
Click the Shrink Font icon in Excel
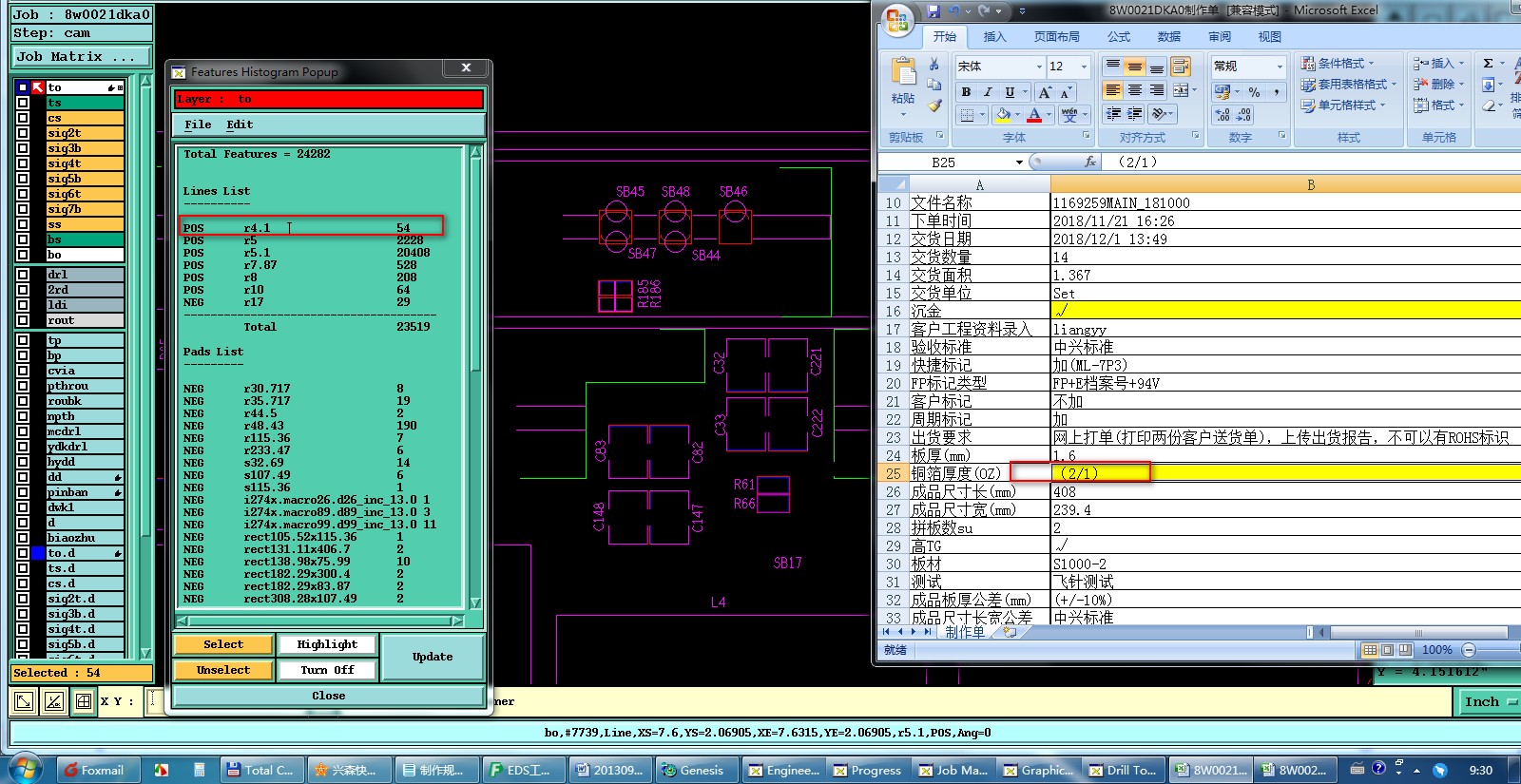point(1066,92)
